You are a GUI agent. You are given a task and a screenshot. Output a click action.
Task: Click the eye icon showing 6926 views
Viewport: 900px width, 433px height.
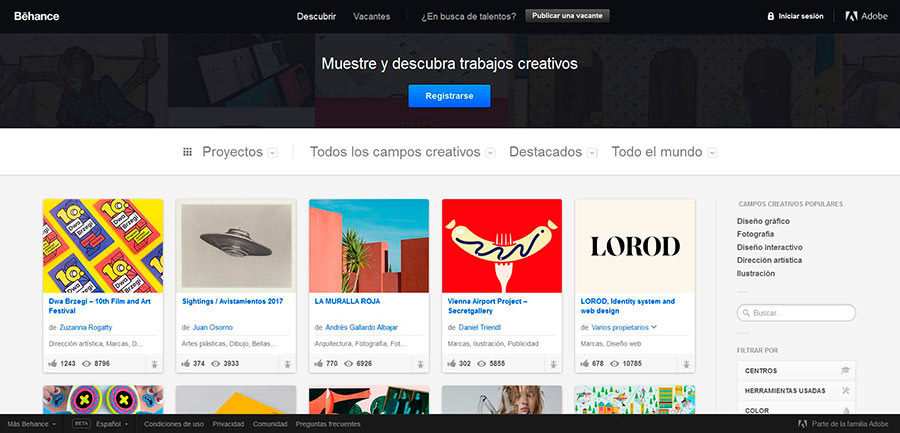[349, 364]
